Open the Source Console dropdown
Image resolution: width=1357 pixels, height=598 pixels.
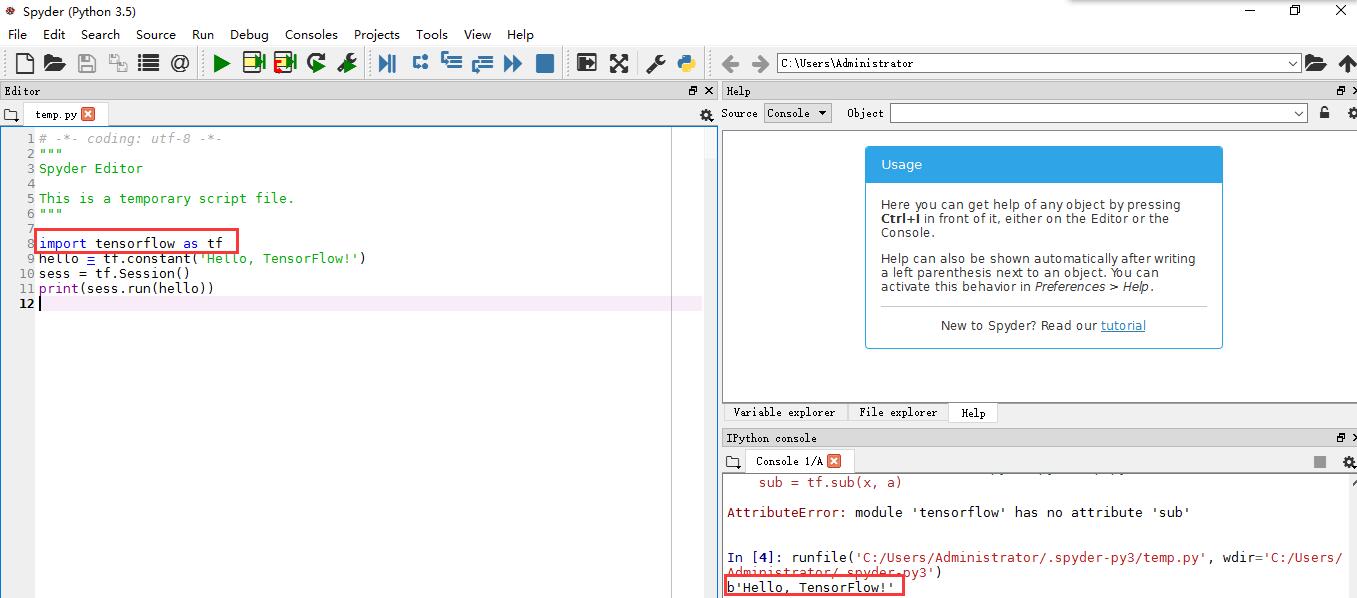click(x=797, y=113)
